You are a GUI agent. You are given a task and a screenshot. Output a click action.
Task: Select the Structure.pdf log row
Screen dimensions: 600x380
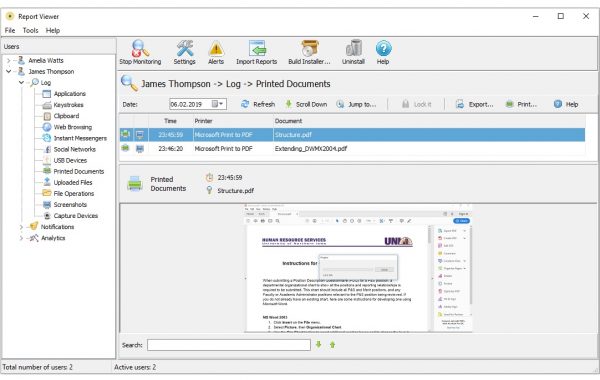click(352, 135)
